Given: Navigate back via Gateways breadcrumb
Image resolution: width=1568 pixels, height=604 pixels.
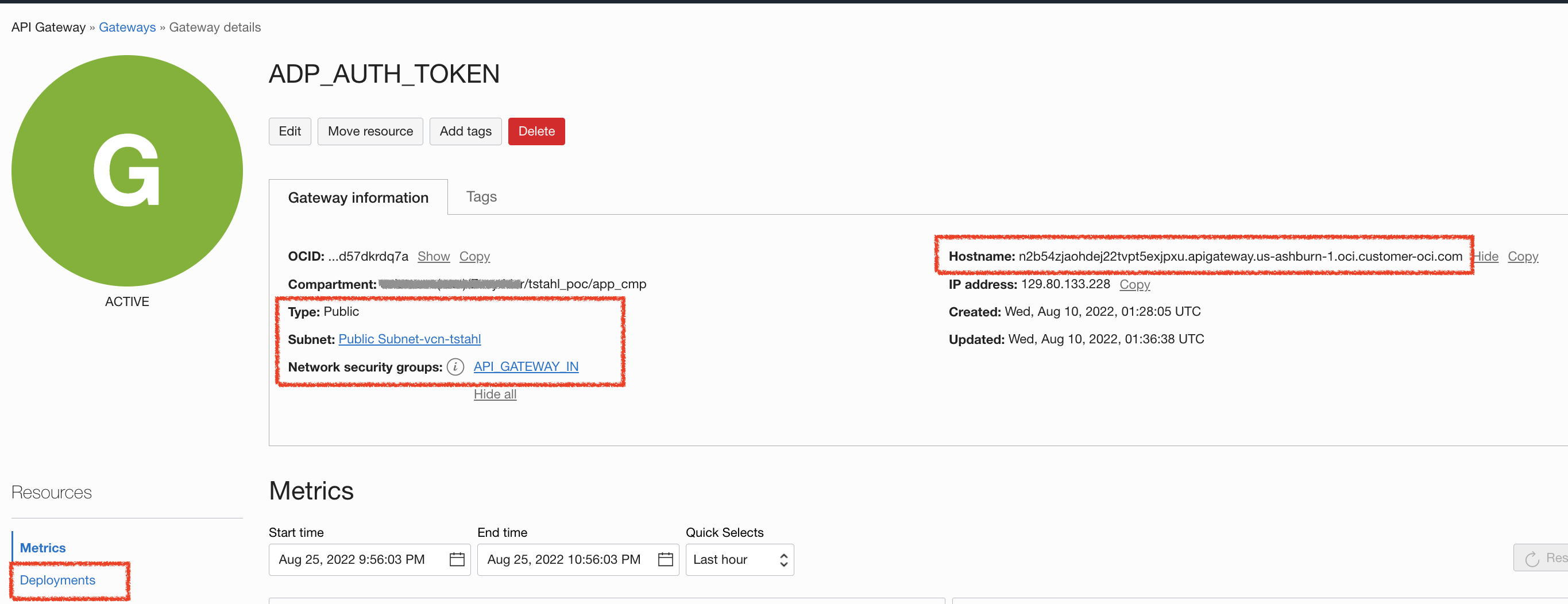Looking at the screenshot, I should (127, 27).
